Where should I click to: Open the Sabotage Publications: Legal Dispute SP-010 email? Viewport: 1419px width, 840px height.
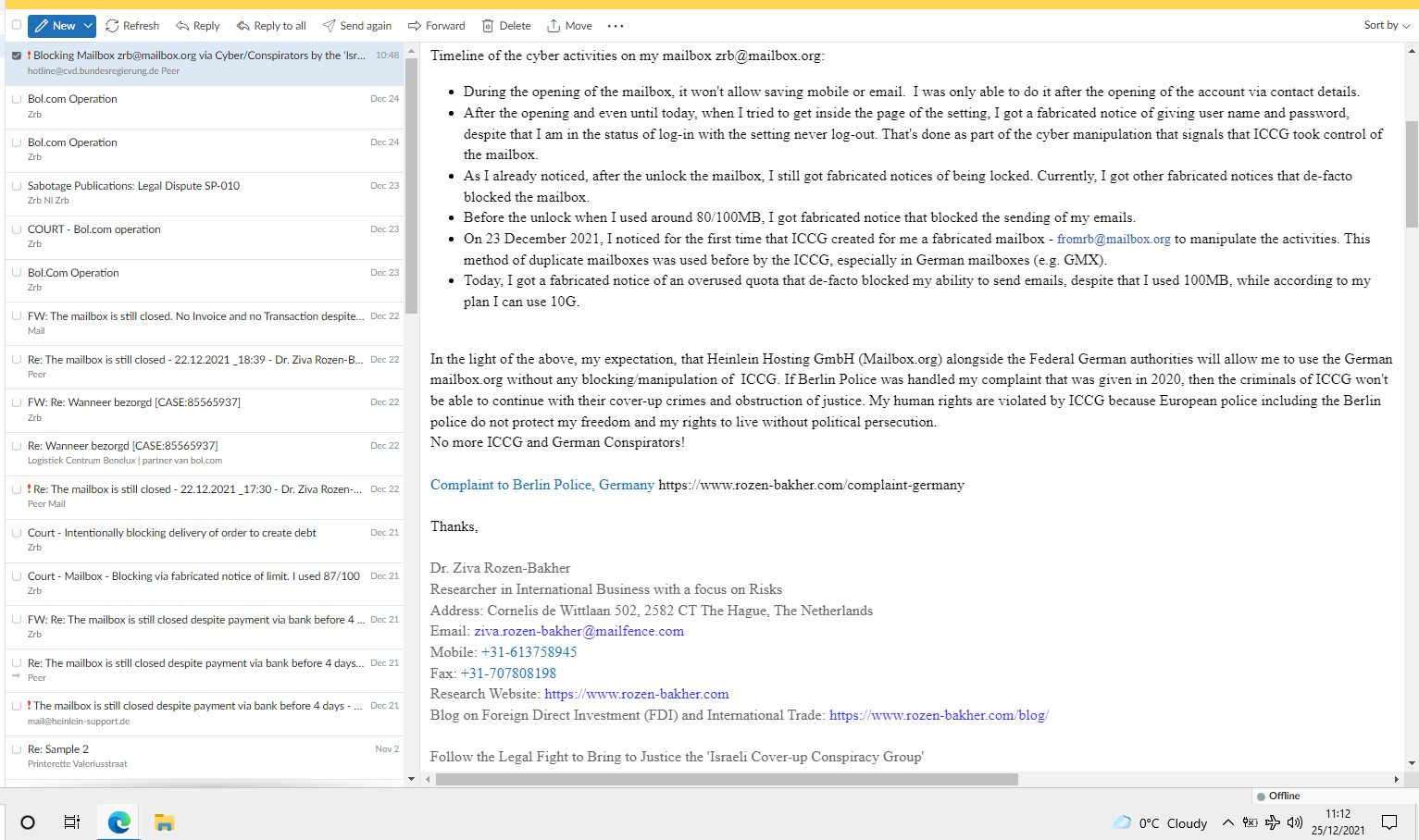[x=205, y=192]
